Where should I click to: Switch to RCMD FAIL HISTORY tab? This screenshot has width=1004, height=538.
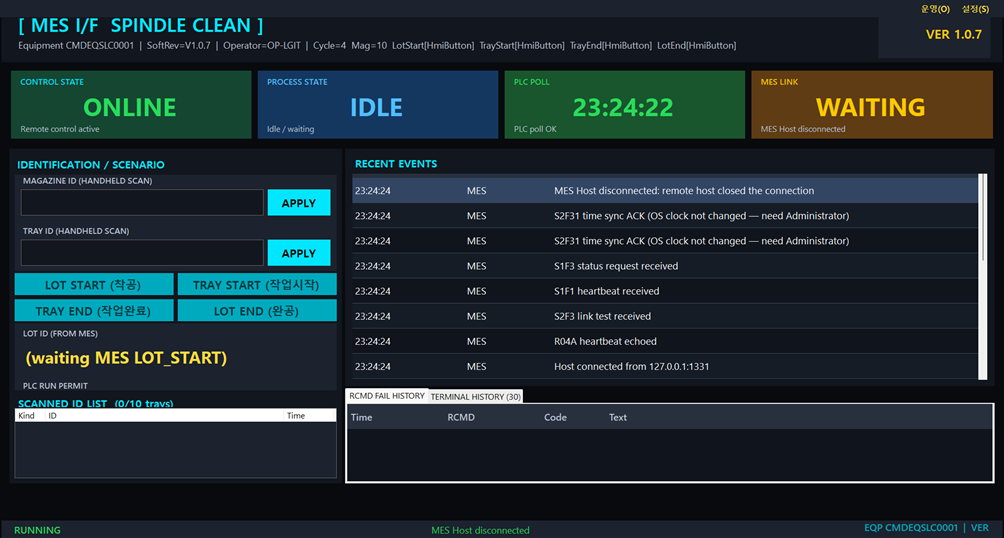tap(387, 396)
